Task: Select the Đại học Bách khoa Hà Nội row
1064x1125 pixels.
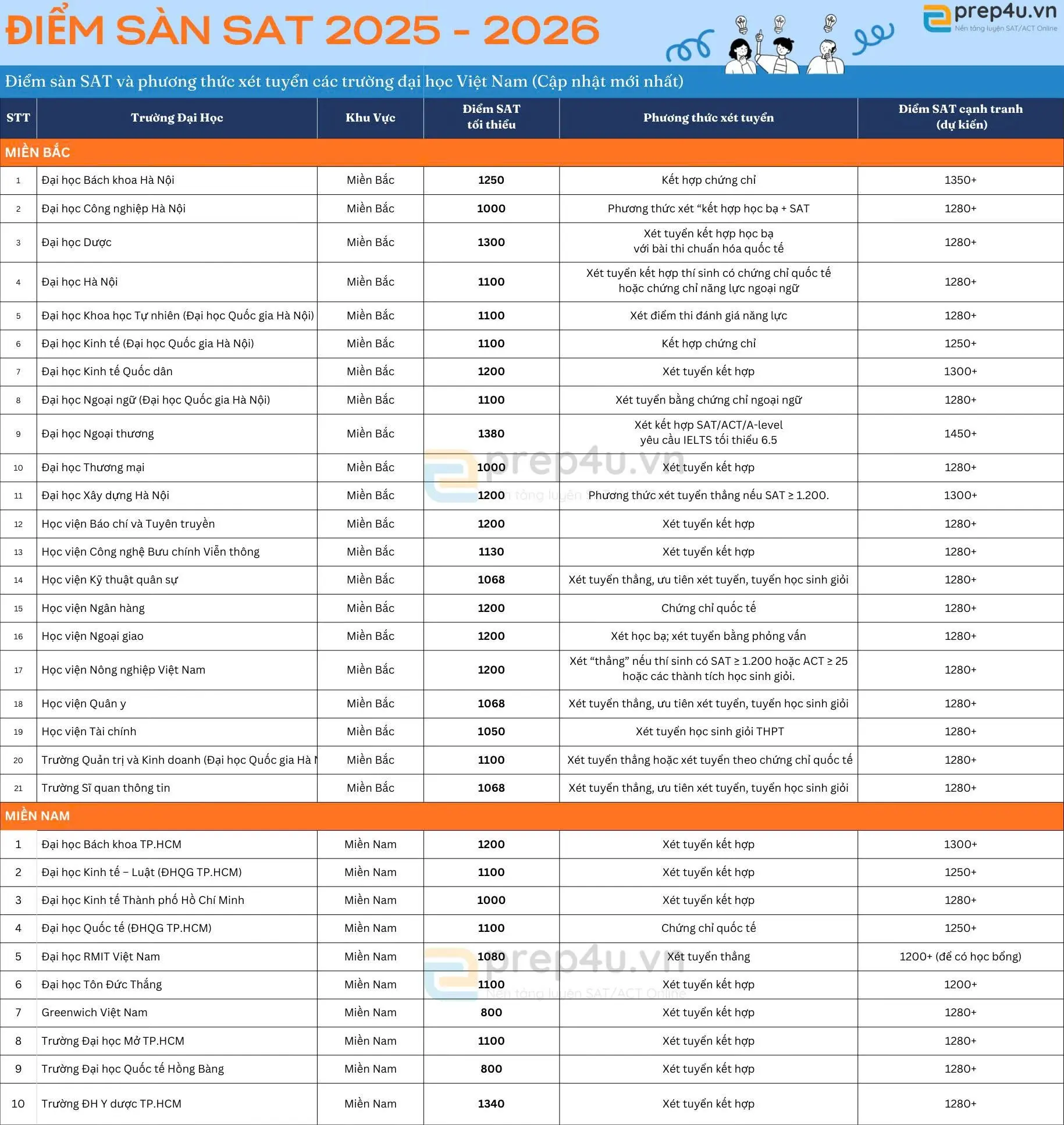Action: coord(108,180)
